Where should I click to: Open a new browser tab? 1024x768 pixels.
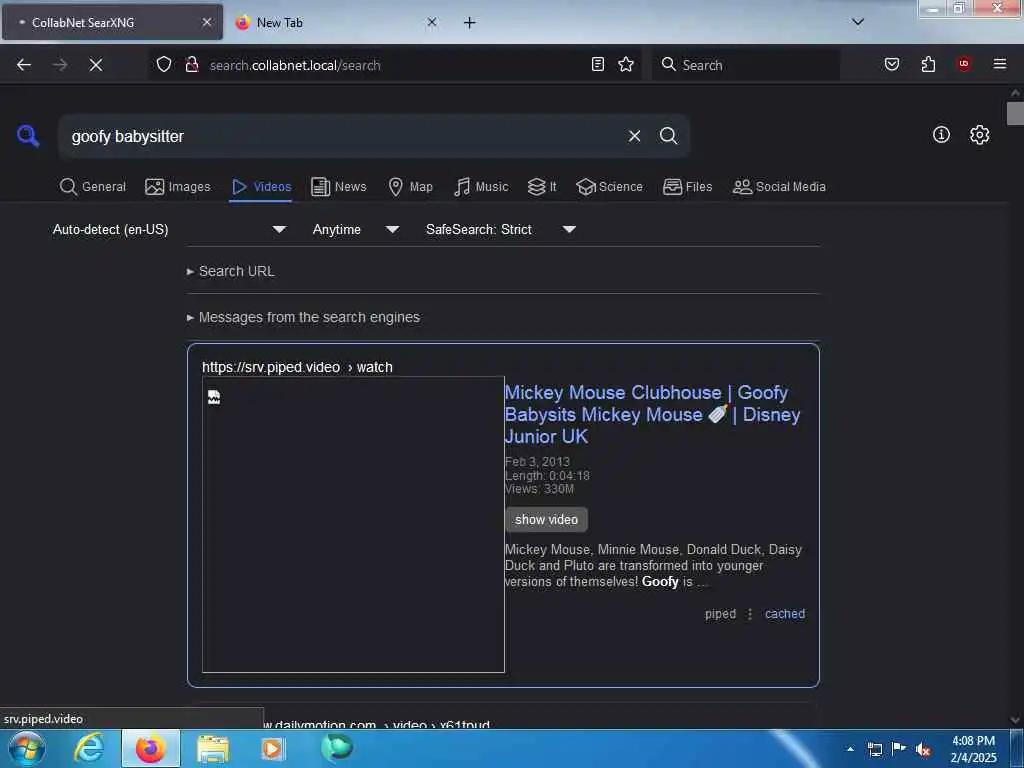point(470,23)
